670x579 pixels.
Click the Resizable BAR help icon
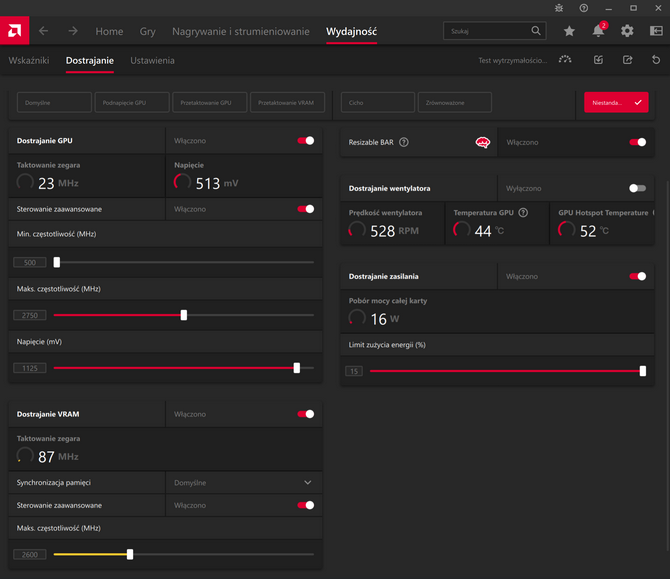[x=403, y=142]
